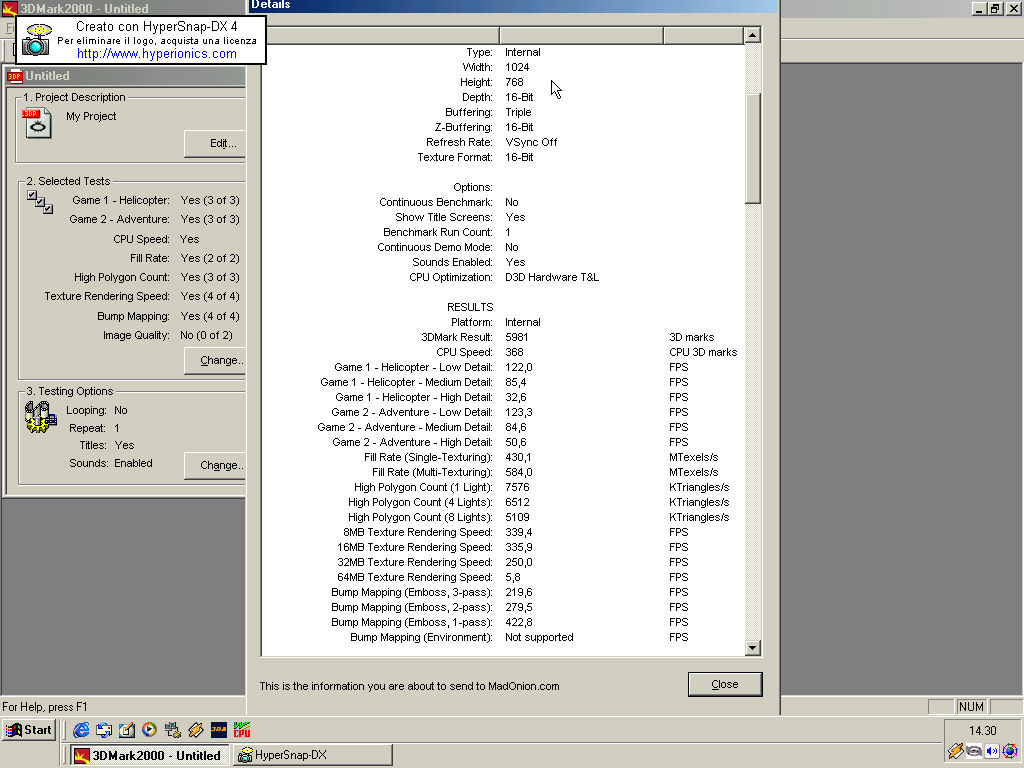Click 'High Polygon Count (8 Lights):' value 5109

point(517,517)
